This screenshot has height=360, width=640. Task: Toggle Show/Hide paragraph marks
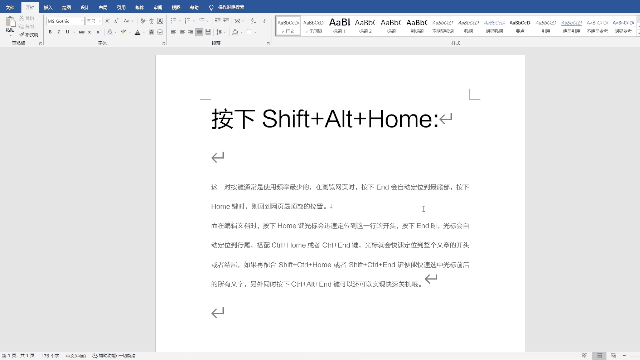coord(264,20)
